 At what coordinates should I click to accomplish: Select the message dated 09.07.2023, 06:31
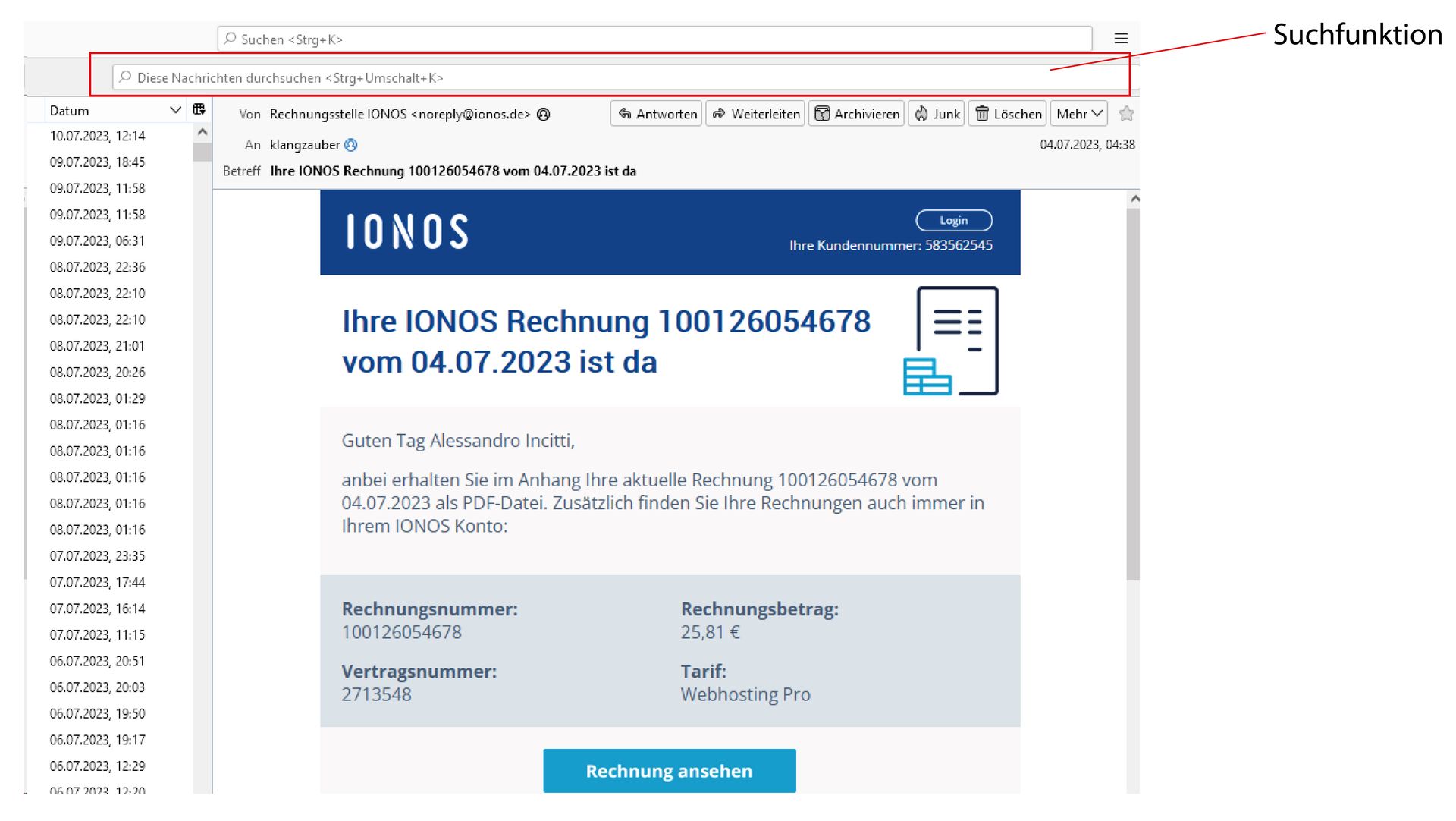[x=98, y=241]
